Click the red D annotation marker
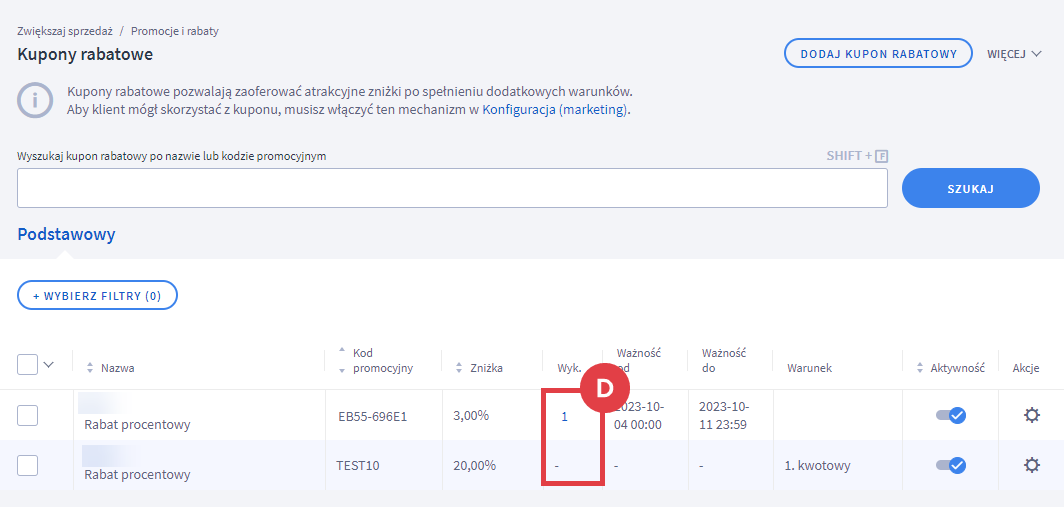The image size is (1064, 507). [x=605, y=387]
